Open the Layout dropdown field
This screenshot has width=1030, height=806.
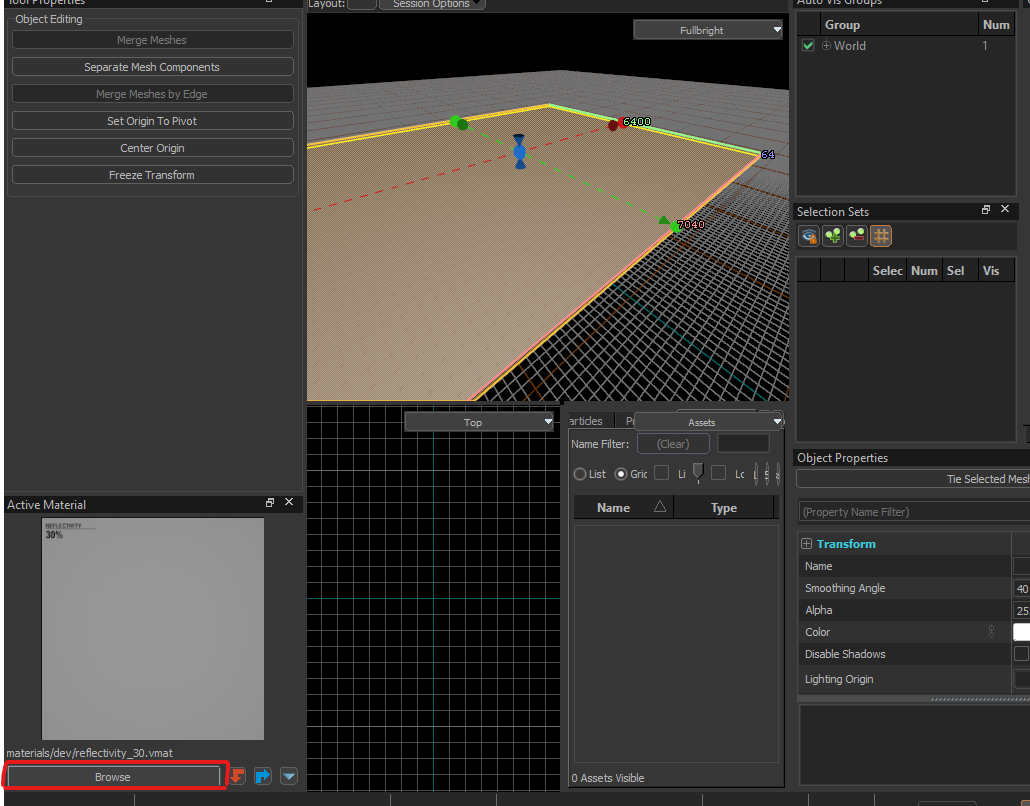tap(361, 4)
